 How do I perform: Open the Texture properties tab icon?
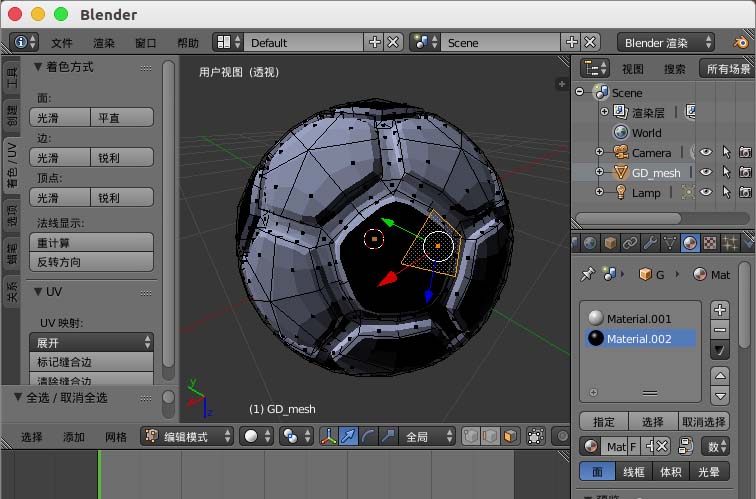pos(709,243)
